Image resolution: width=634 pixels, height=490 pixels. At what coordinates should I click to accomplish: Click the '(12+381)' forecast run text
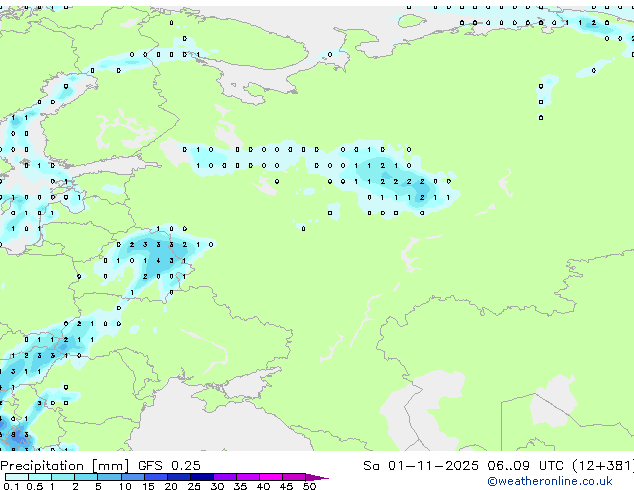603,466
